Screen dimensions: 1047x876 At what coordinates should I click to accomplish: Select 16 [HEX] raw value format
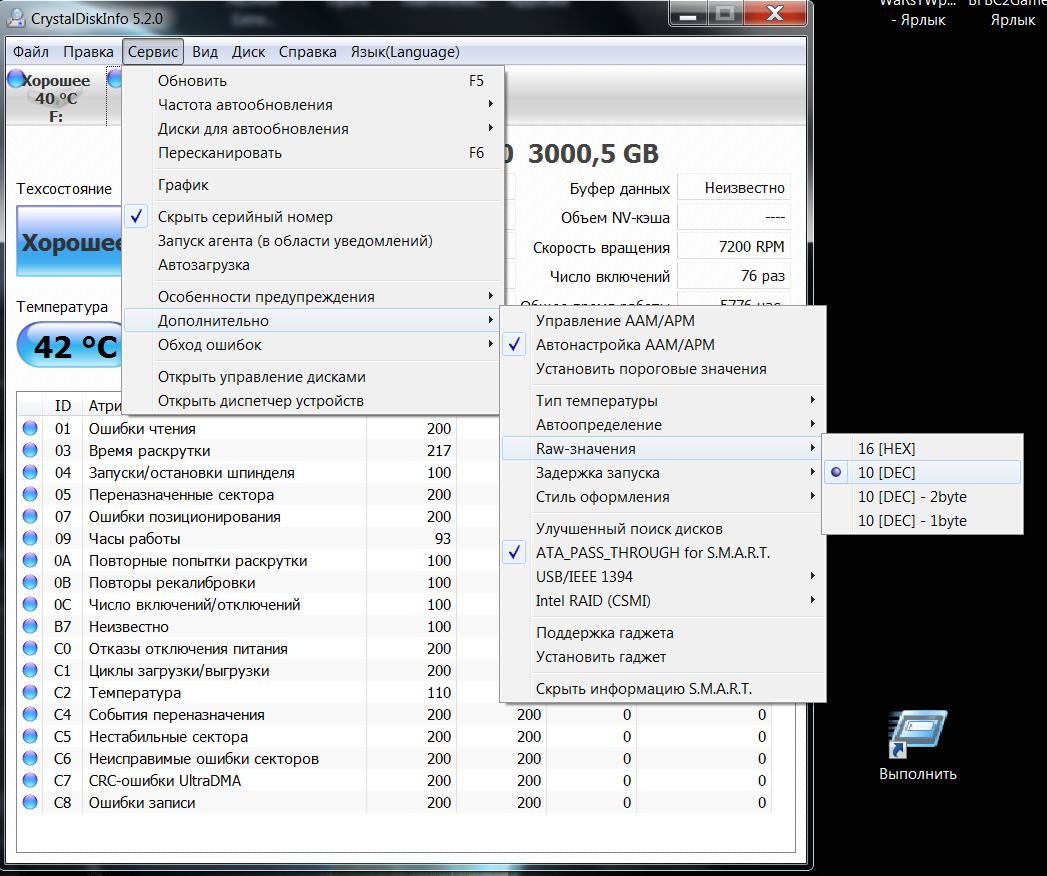(x=922, y=449)
